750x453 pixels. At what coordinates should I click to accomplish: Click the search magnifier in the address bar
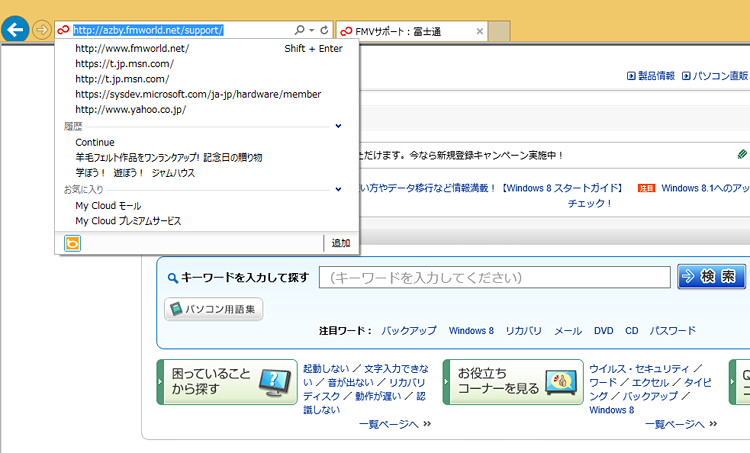click(299, 30)
